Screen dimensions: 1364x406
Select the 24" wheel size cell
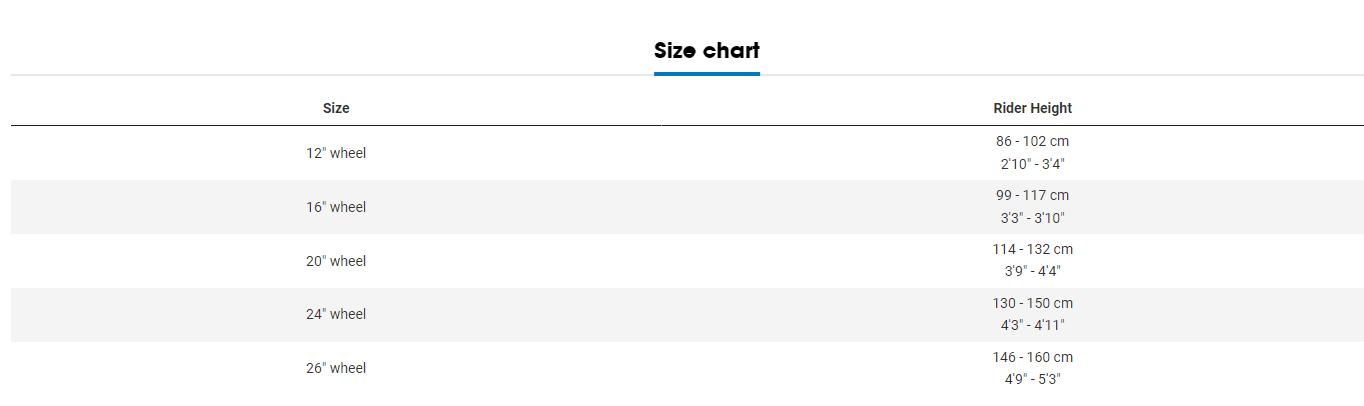336,314
